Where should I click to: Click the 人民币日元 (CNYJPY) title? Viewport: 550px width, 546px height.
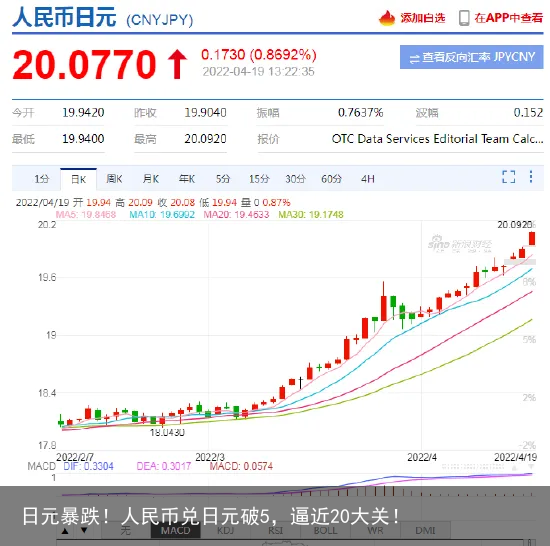pyautogui.click(x=102, y=18)
